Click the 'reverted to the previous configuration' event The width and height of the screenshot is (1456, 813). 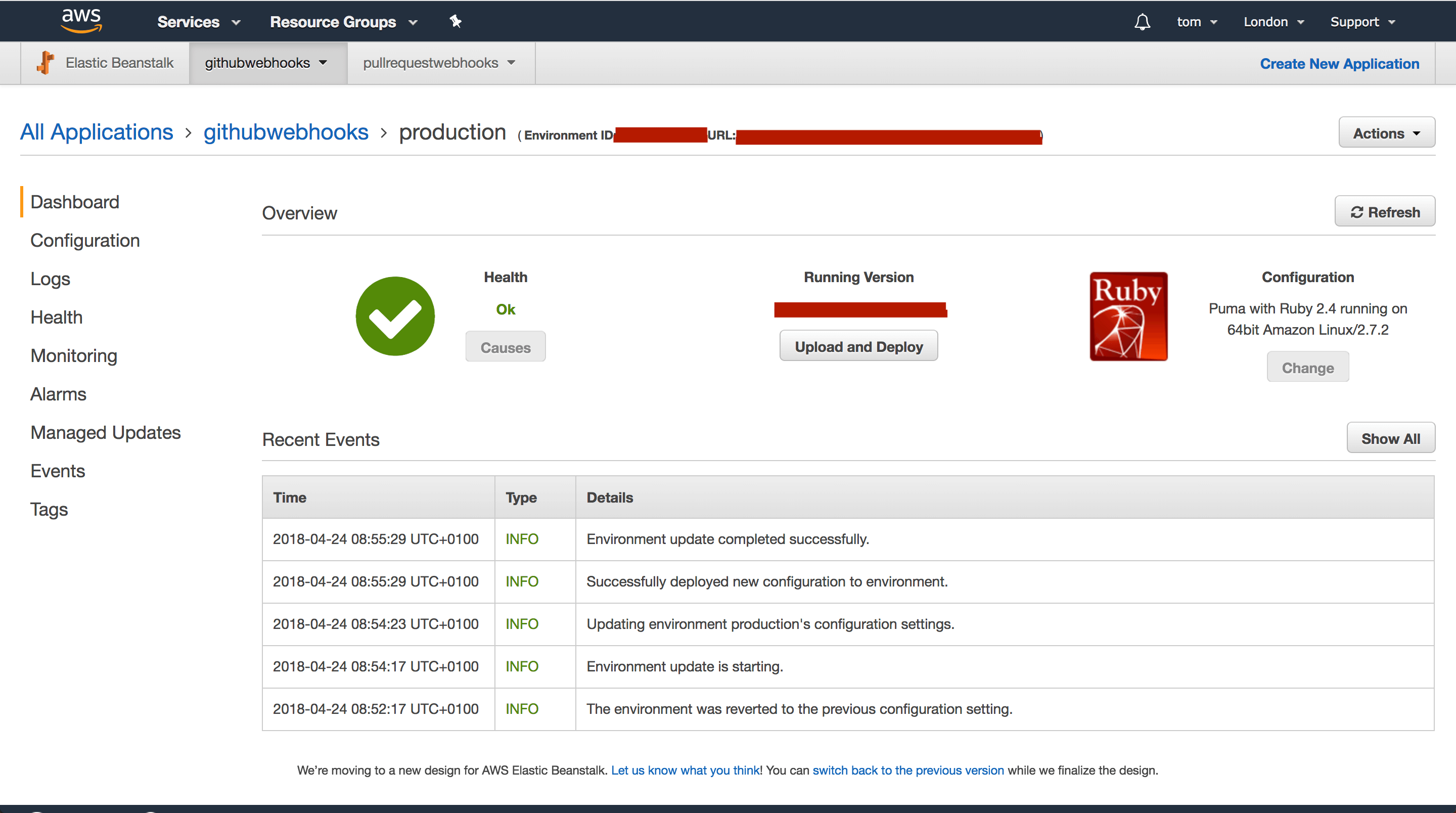799,708
